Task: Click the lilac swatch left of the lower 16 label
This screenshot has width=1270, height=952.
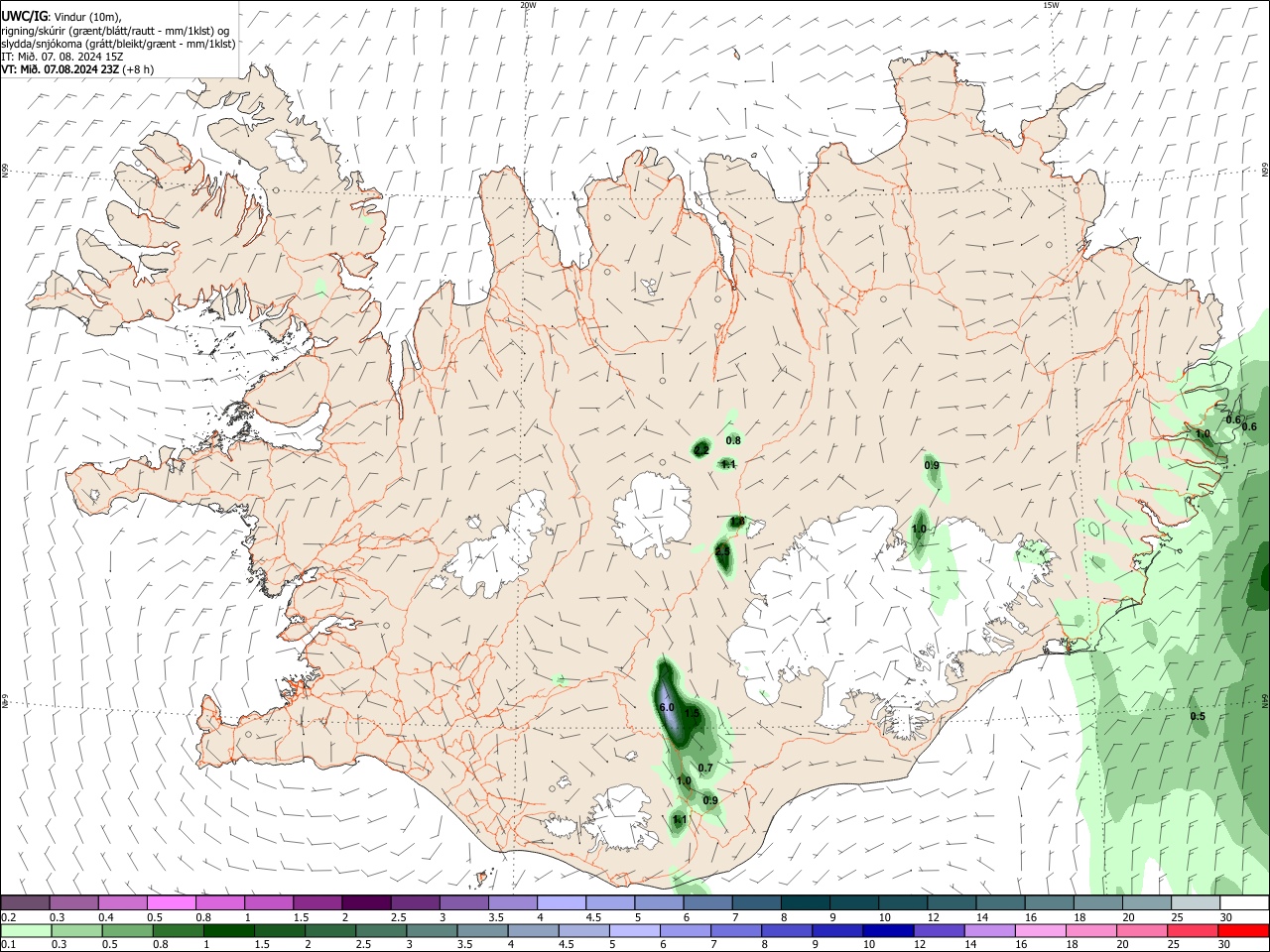Action: coord(989,930)
